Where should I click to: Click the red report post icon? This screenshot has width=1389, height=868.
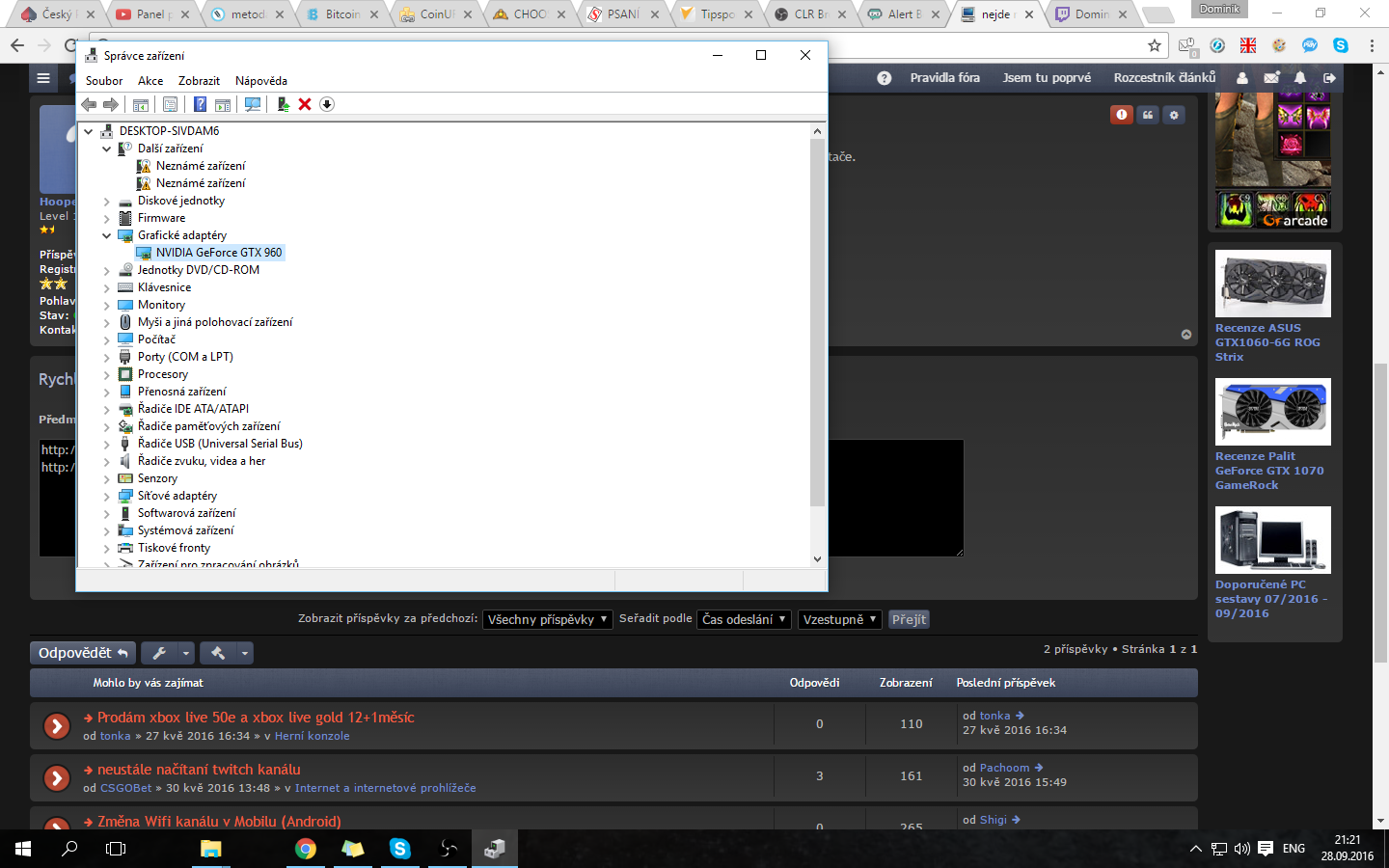point(1121,115)
